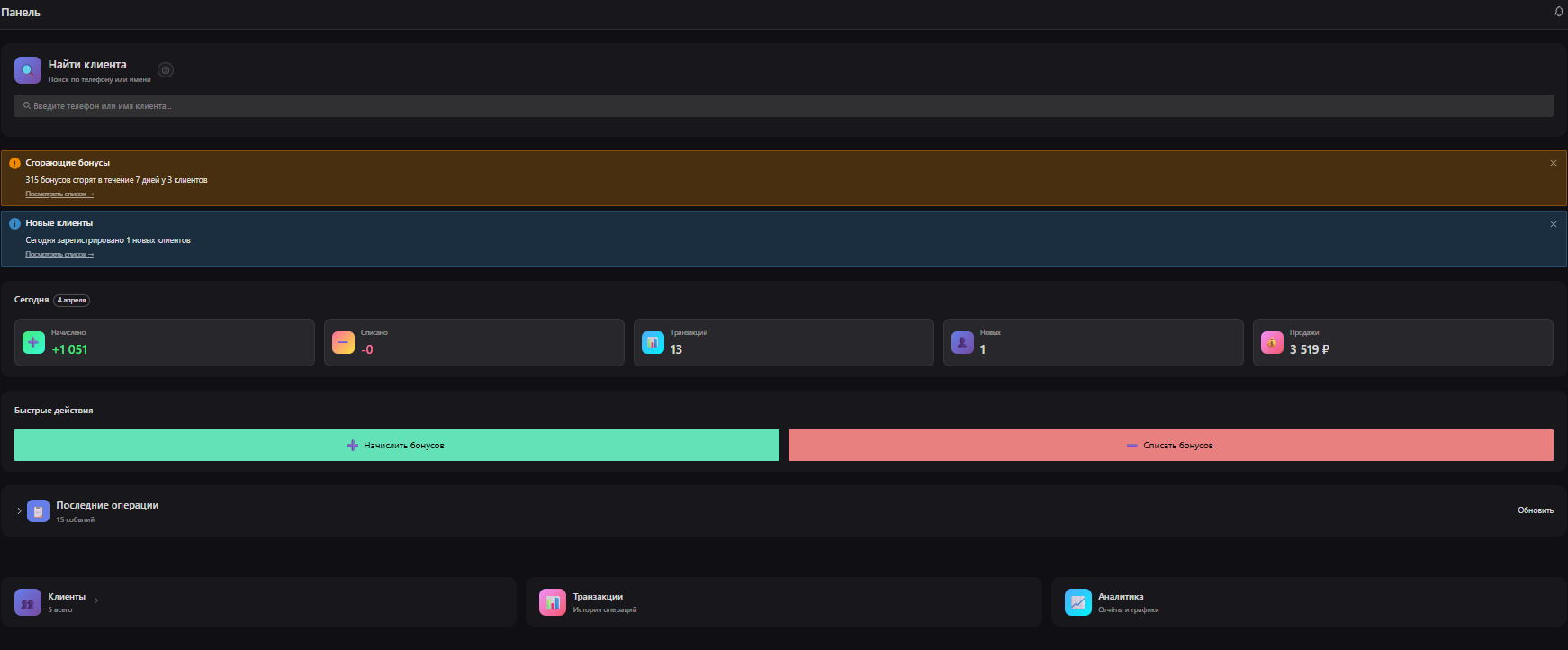
Task: Click Обновить to refresh operations
Action: coord(1535,510)
